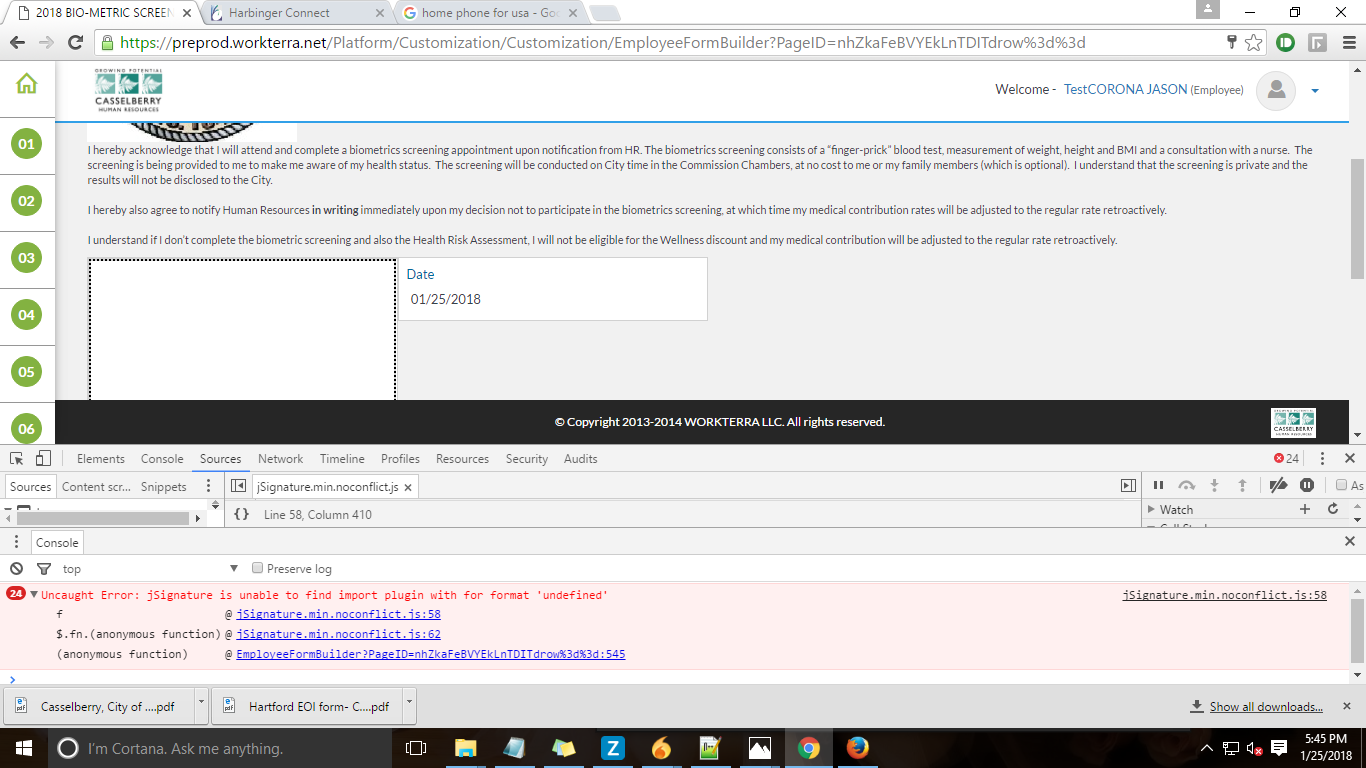Add a new watch expression

coord(1304,509)
